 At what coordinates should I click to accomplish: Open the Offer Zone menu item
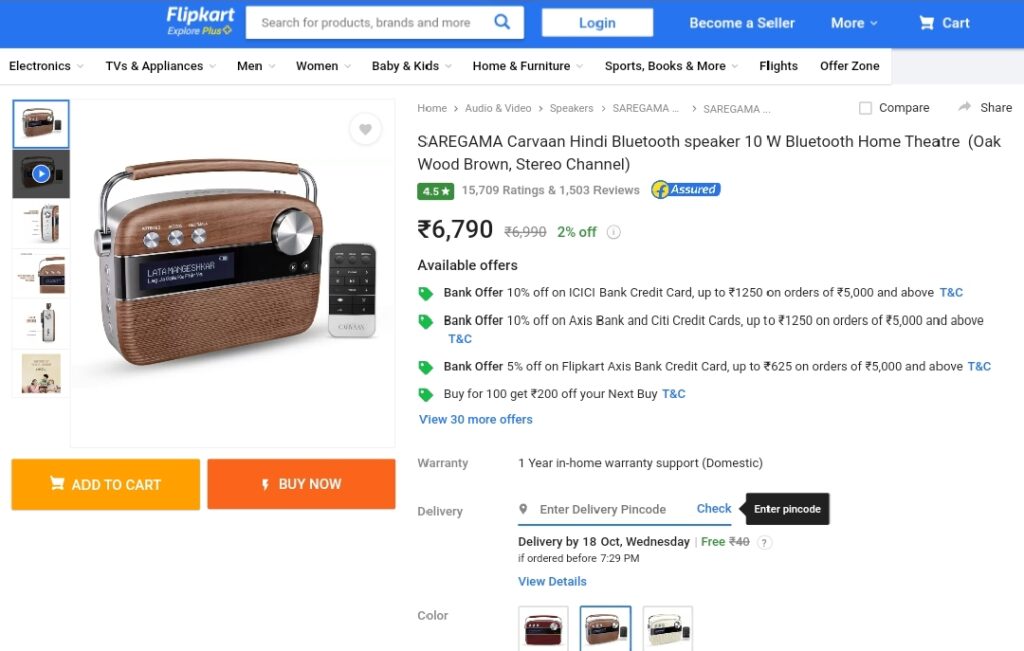tap(849, 66)
